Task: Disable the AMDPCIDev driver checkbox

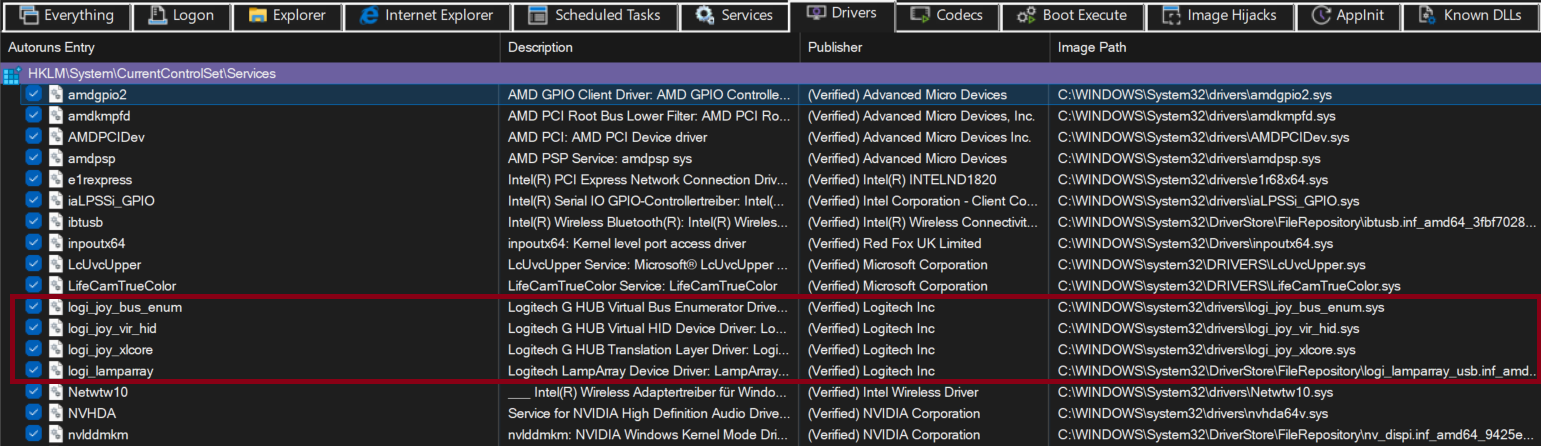Action: [34, 137]
